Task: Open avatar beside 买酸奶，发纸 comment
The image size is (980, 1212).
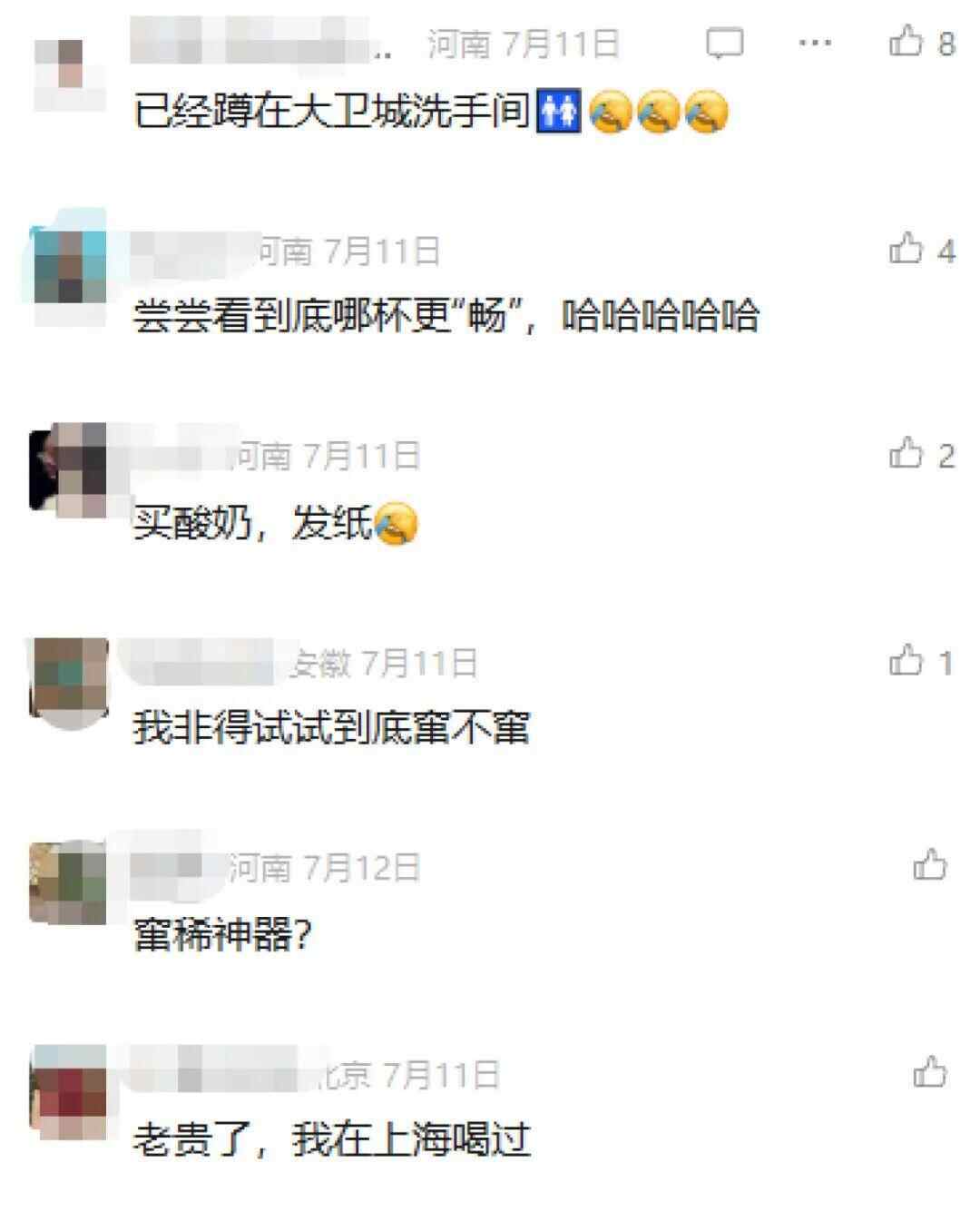Action: tap(69, 470)
